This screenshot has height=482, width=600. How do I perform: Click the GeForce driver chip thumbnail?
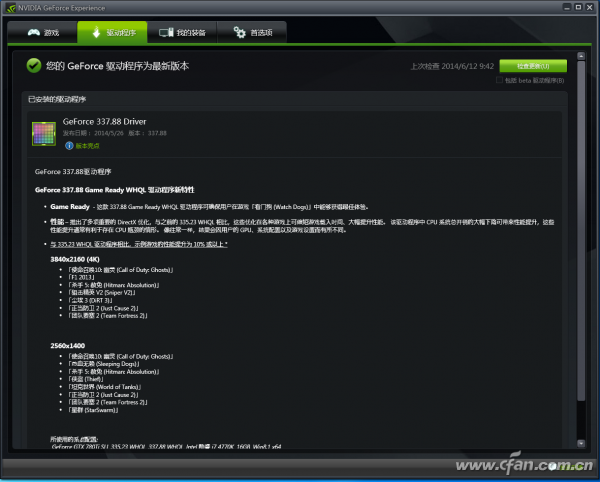(x=44, y=134)
